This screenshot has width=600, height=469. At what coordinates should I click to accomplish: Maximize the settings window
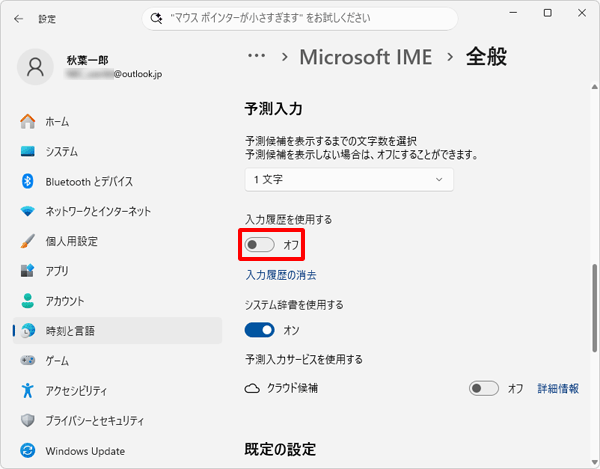coord(548,13)
